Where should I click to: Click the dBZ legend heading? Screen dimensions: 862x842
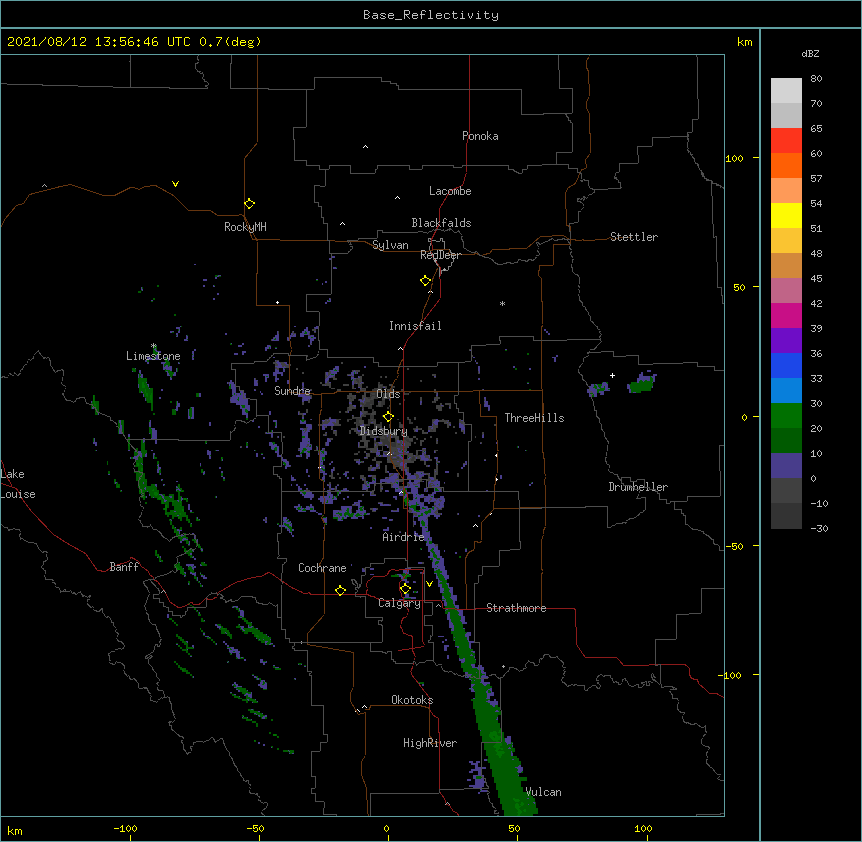tap(810, 53)
